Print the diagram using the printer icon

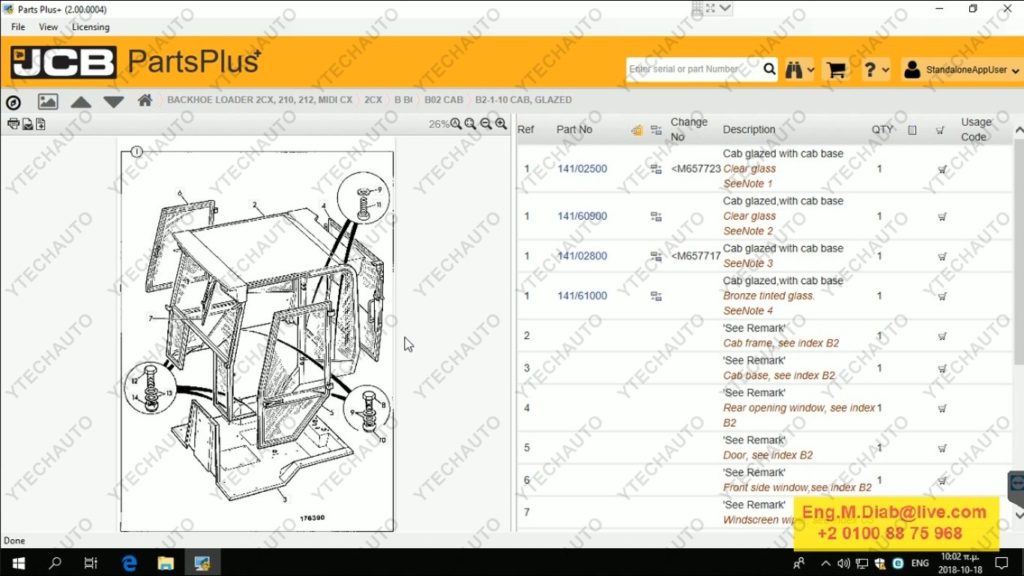[13, 124]
